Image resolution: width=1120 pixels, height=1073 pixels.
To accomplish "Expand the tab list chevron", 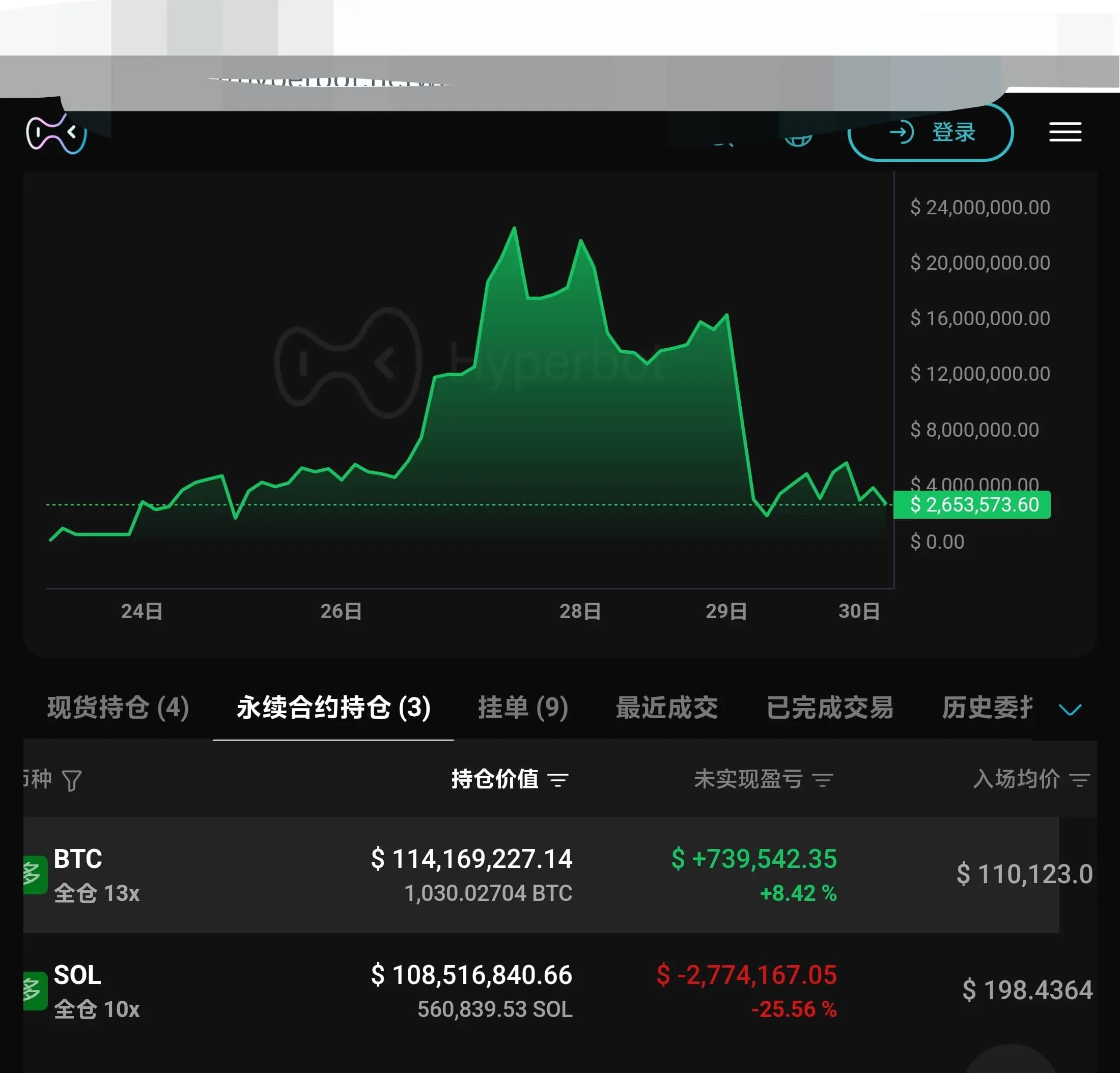I will 1069,710.
